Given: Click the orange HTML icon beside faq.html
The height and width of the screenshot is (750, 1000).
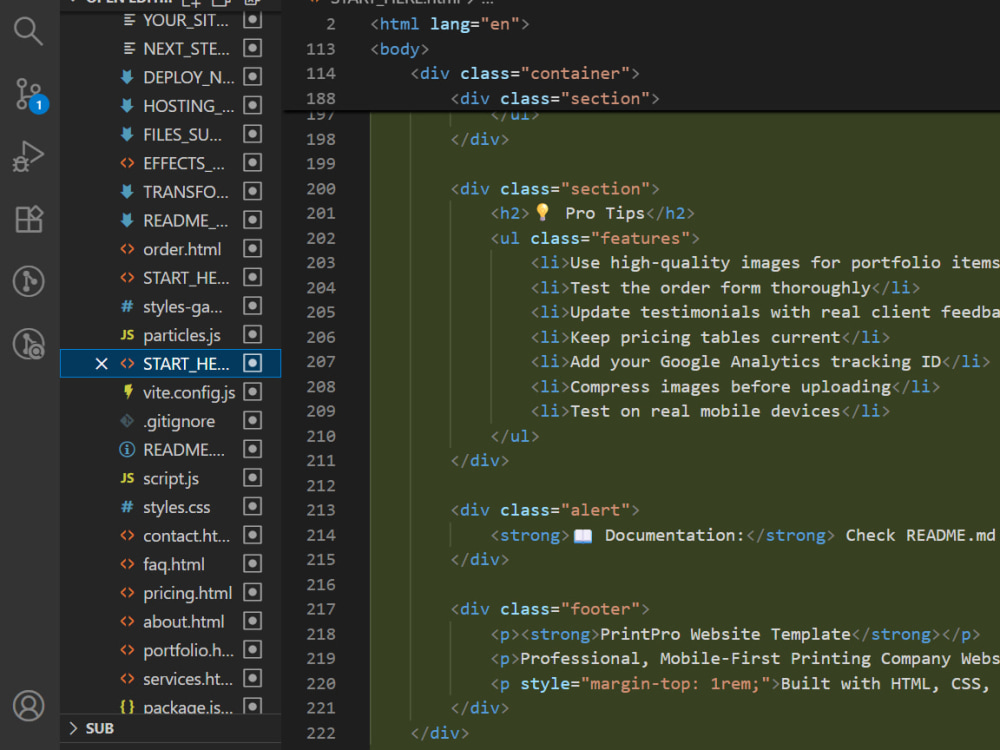Looking at the screenshot, I should tap(127, 564).
